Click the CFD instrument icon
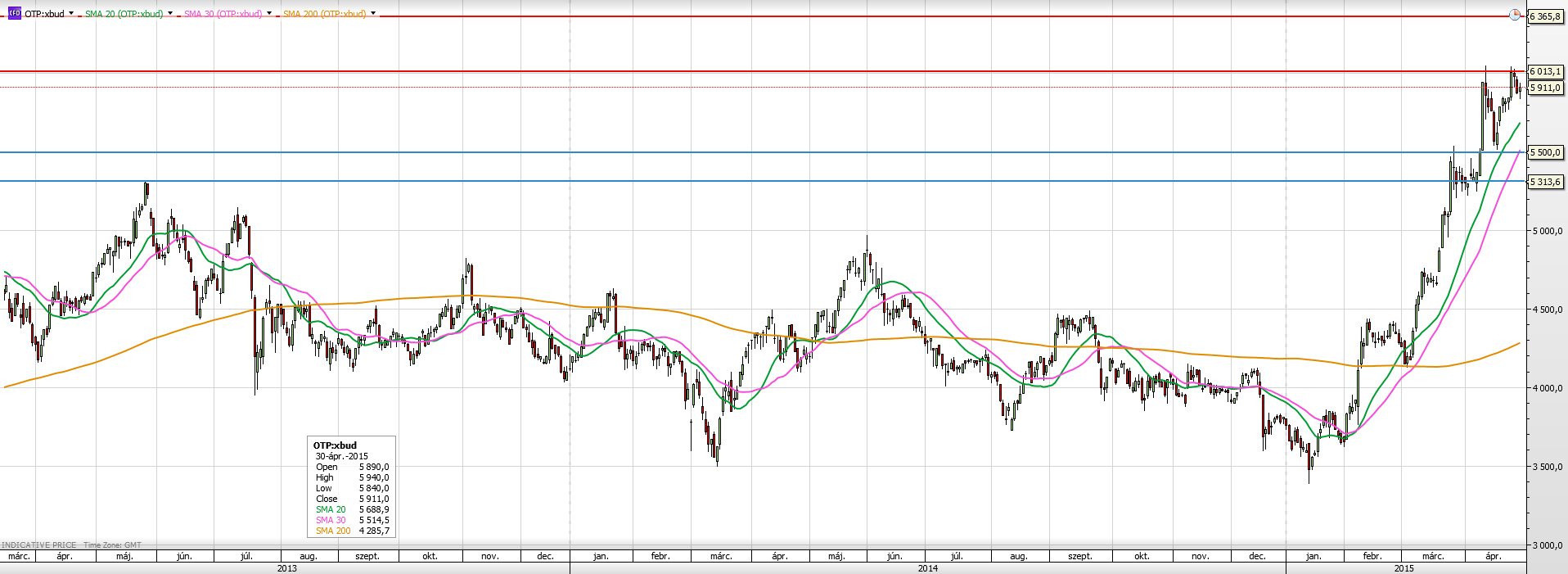Image resolution: width=1568 pixels, height=574 pixels. point(14,13)
